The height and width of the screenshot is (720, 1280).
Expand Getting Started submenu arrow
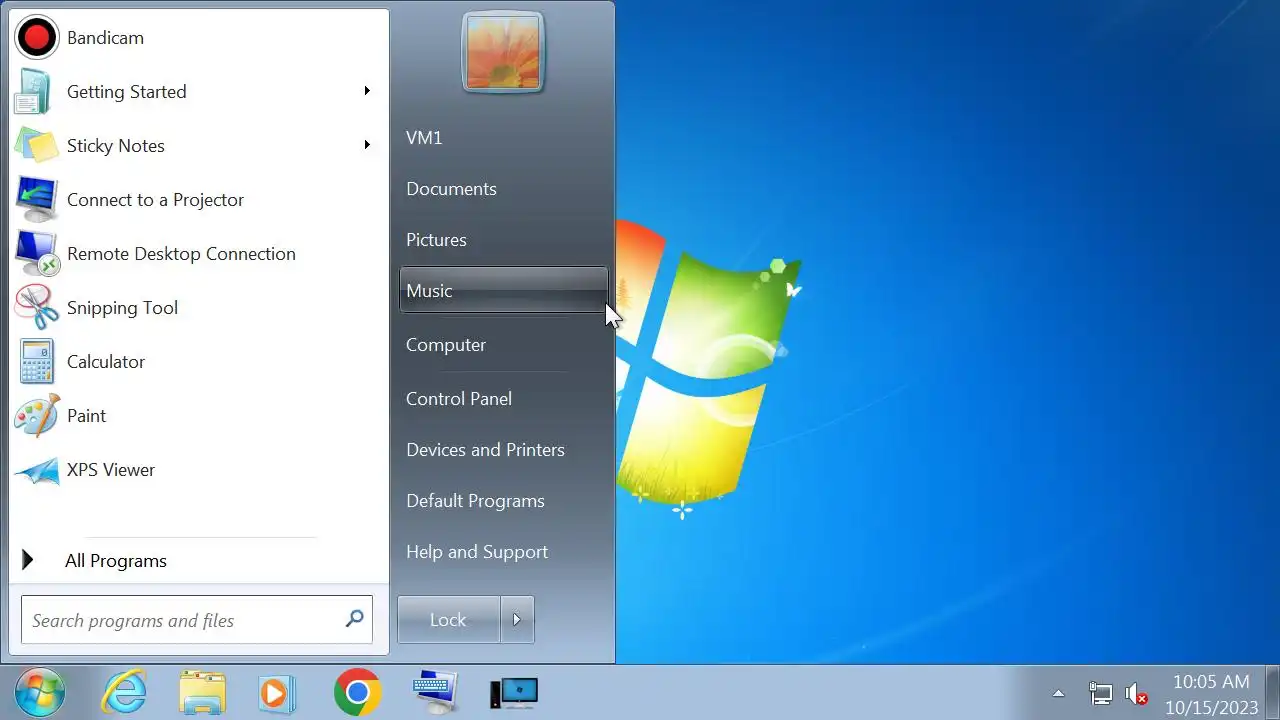(x=367, y=91)
